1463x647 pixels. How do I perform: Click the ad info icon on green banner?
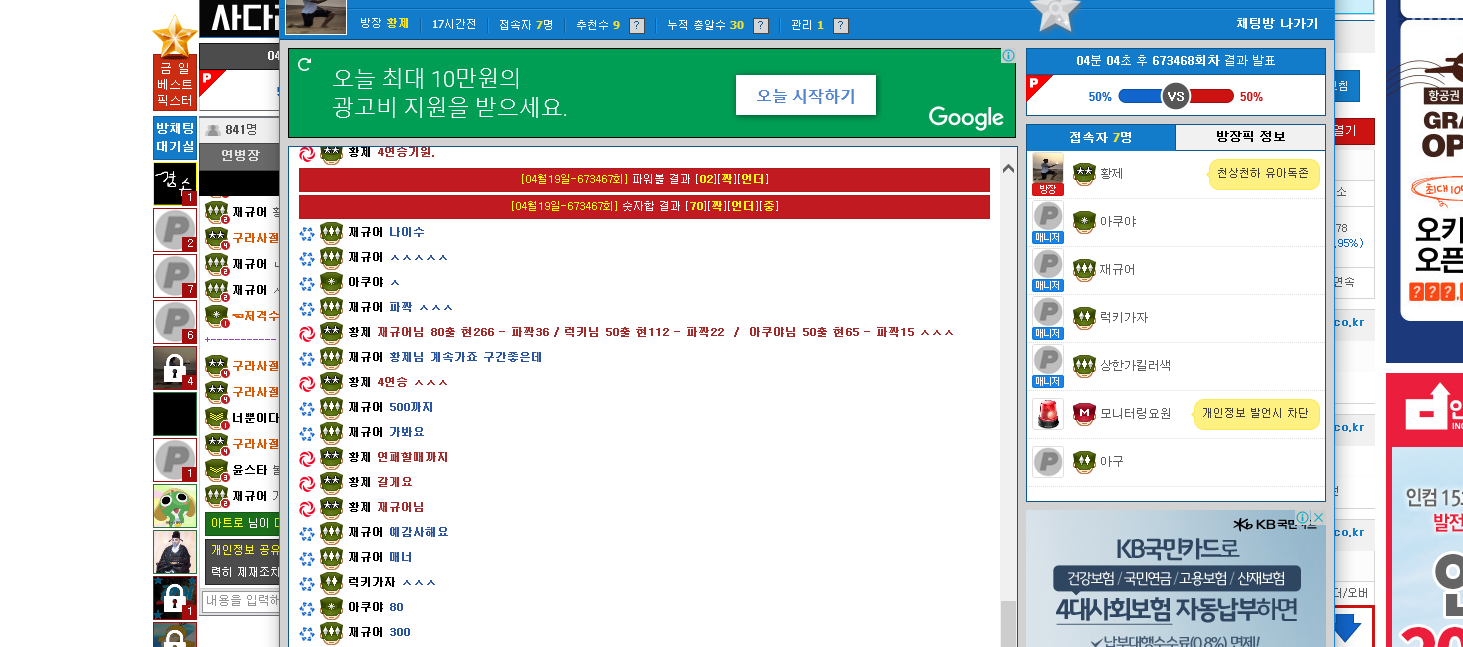click(1009, 56)
